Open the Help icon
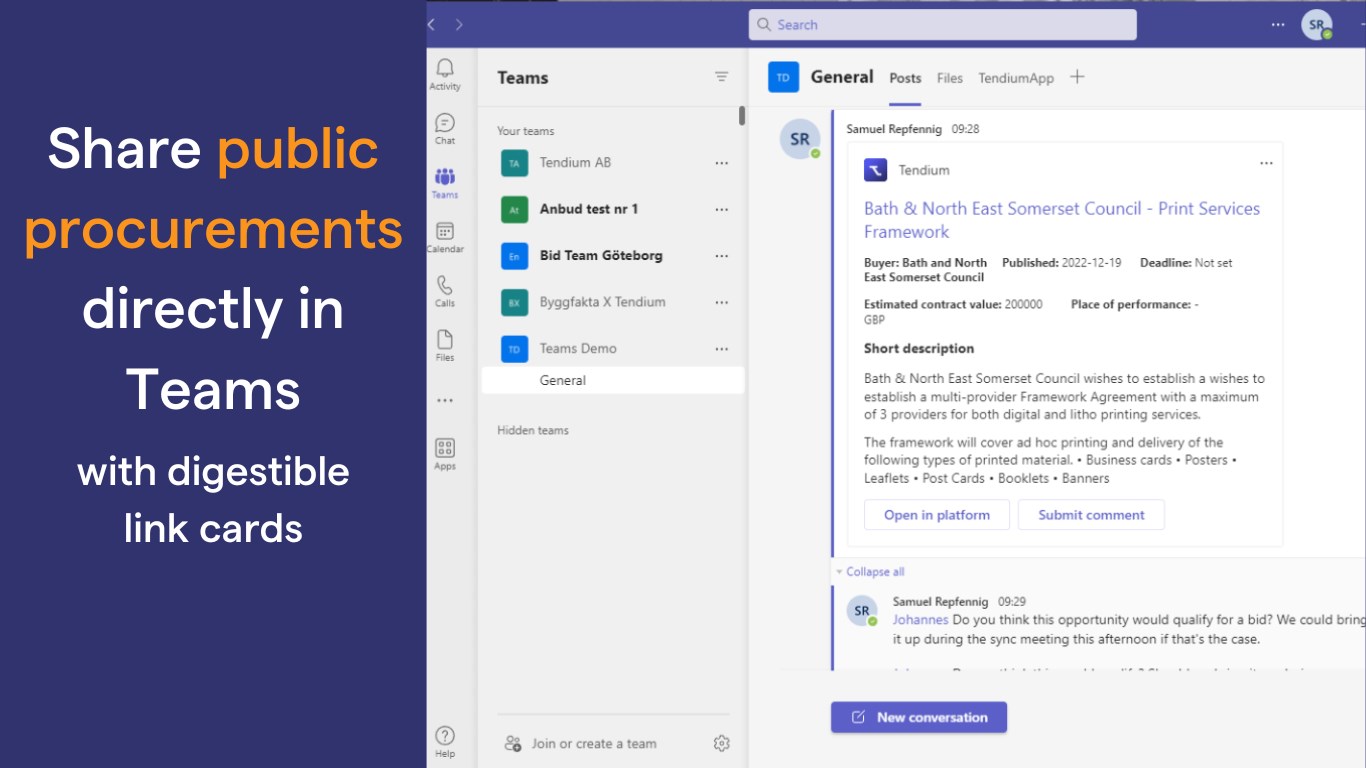 click(445, 735)
